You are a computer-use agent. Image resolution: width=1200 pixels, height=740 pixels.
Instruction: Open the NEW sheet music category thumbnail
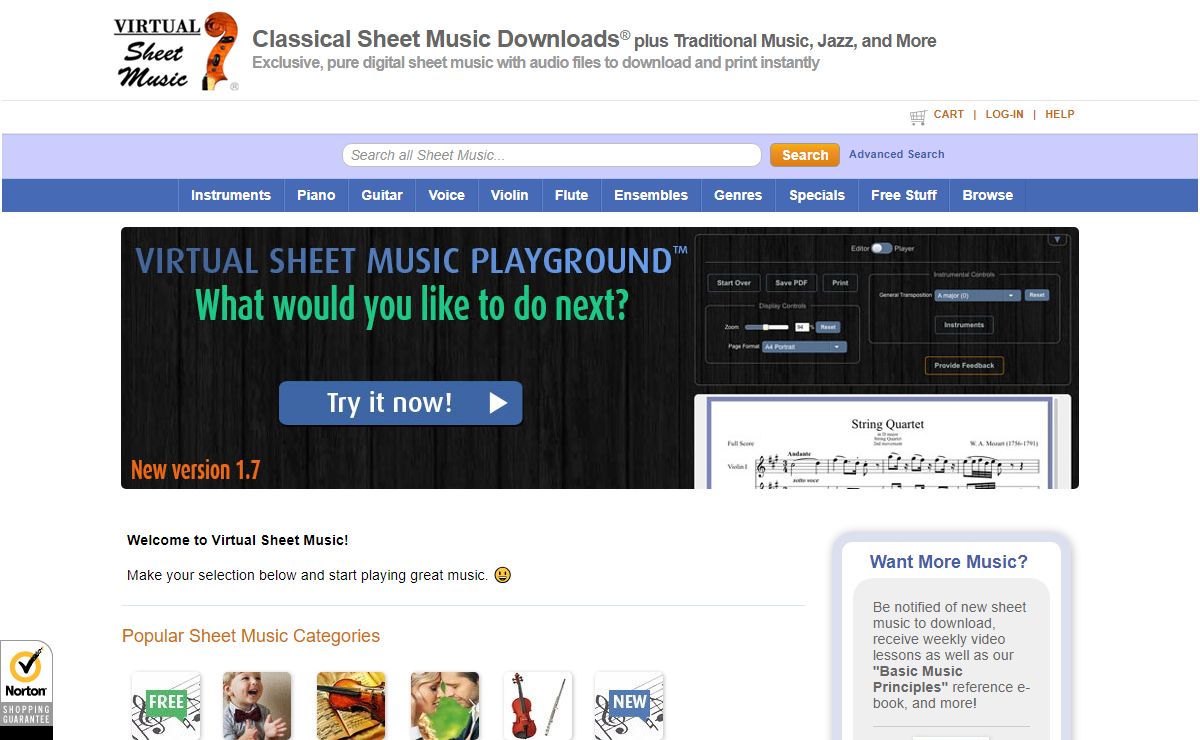pyautogui.click(x=629, y=705)
